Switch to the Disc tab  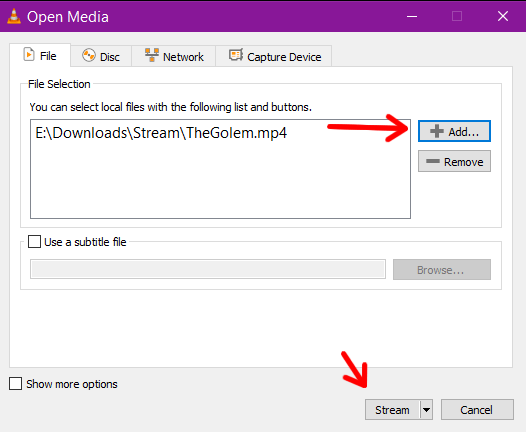coord(101,56)
